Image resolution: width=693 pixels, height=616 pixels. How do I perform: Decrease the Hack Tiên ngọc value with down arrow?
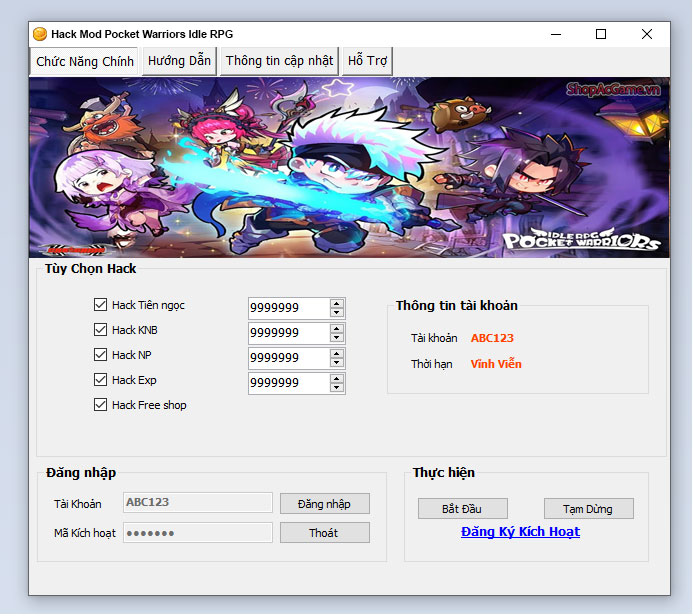pos(337,313)
